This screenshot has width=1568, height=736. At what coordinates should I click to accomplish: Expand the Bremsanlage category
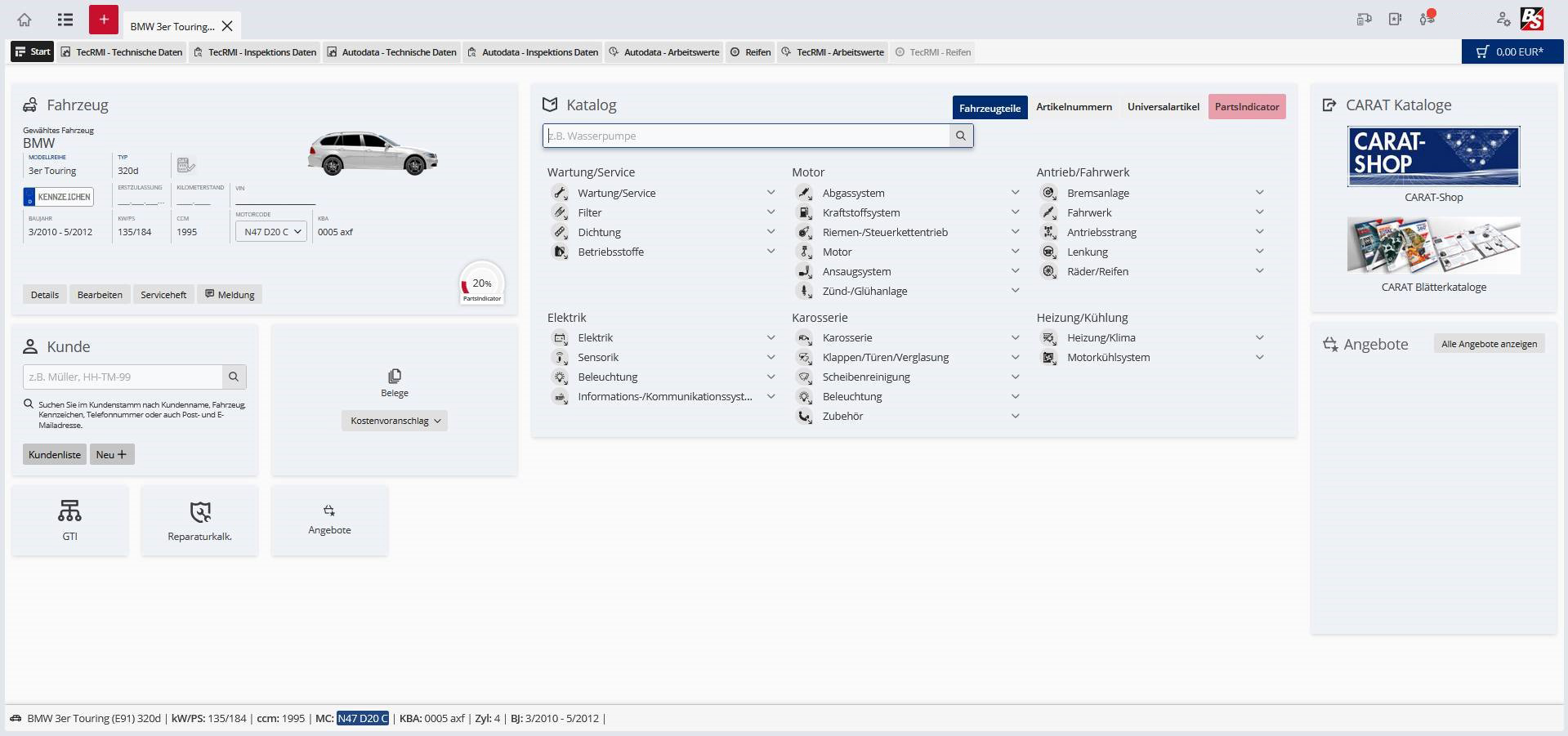(1259, 193)
